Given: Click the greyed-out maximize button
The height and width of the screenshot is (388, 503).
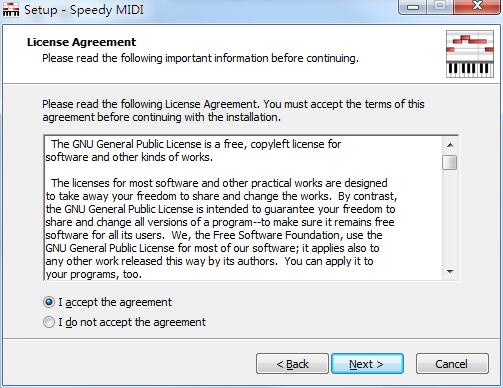Looking at the screenshot, I should [x=440, y=7].
